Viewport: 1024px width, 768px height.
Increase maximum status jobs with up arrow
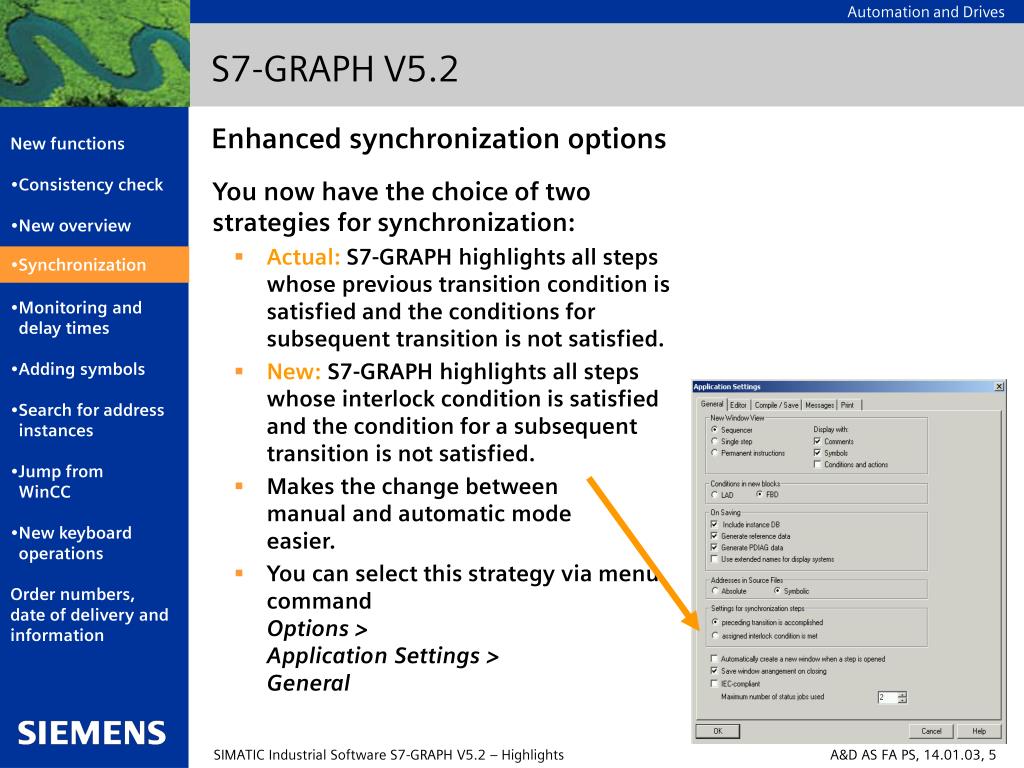(x=903, y=695)
